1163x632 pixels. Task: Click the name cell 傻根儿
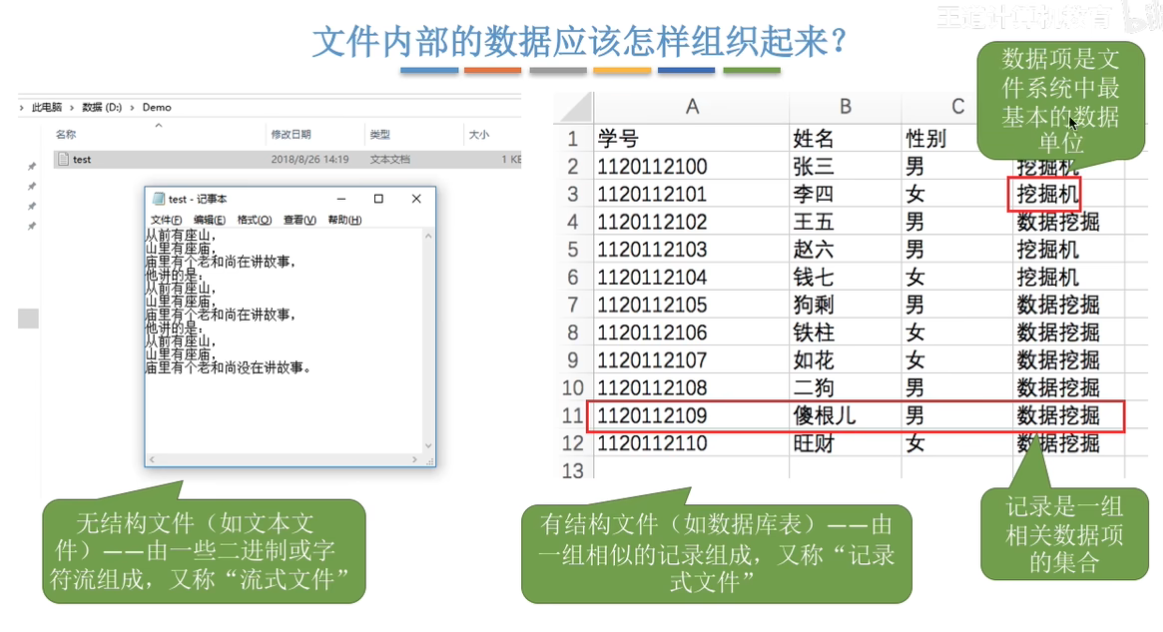[x=846, y=415]
